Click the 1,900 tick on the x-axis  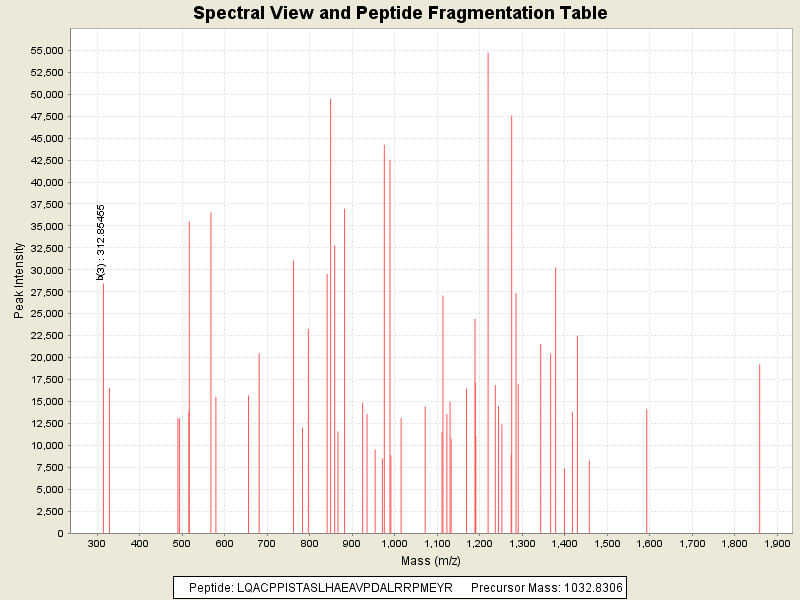click(x=777, y=544)
